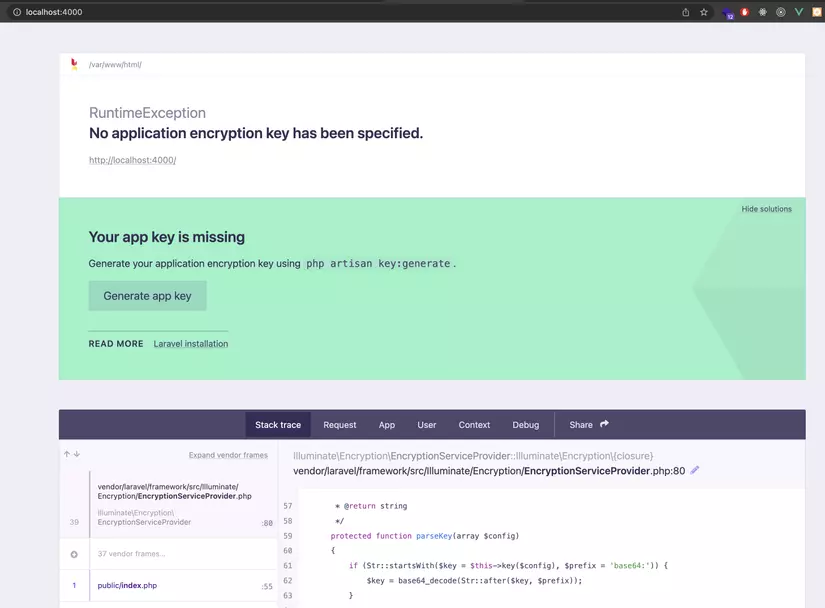Click the Laravel flame logo near /var/www/html/
Image resolution: width=825 pixels, height=608 pixels.
(72, 62)
